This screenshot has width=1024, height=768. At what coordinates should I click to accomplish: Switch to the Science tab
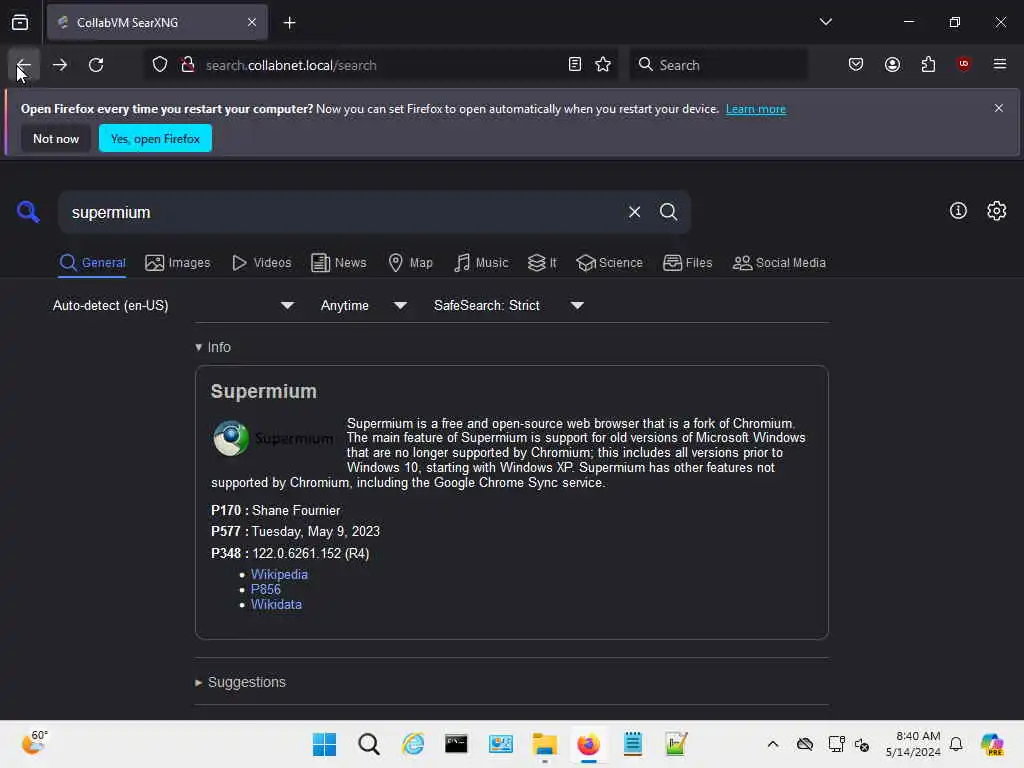click(609, 263)
